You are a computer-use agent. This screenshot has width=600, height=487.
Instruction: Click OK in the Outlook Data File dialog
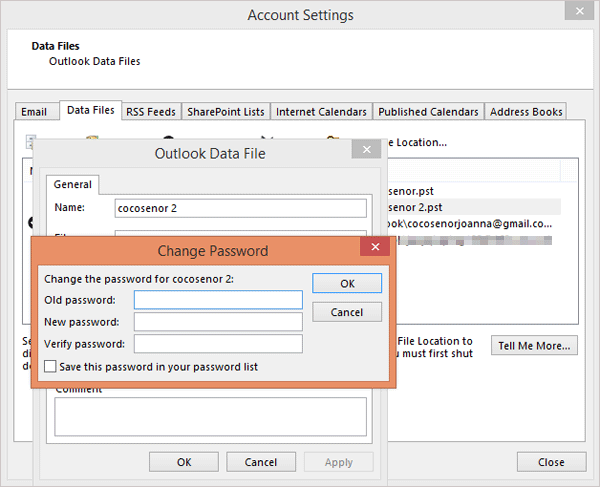pos(184,462)
